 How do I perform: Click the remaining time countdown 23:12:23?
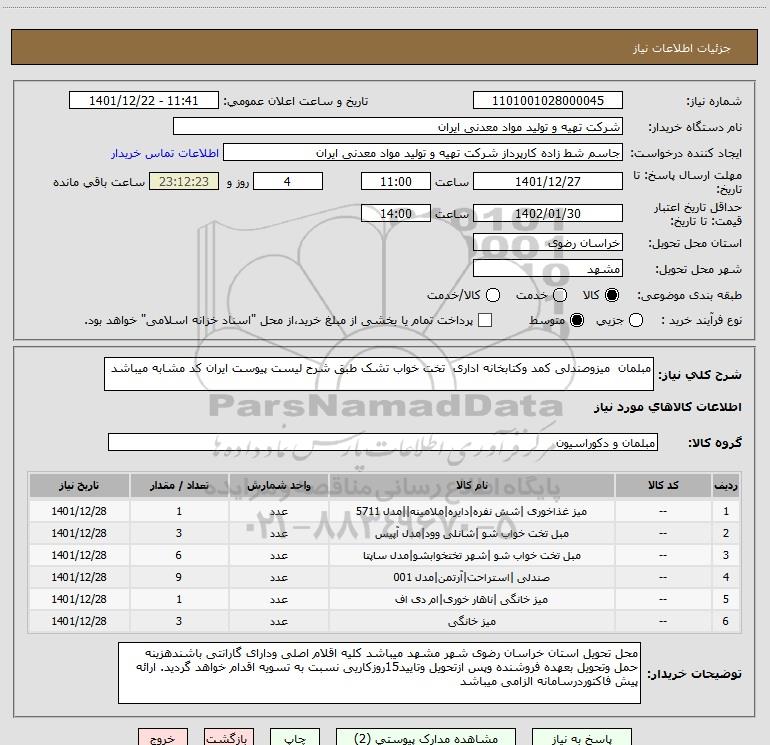coord(184,181)
